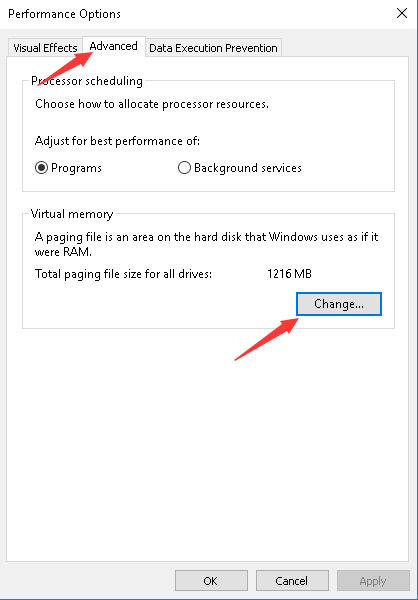Viewport: 418px width, 600px height.
Task: Click the greyed-out Apply button
Action: click(x=373, y=581)
